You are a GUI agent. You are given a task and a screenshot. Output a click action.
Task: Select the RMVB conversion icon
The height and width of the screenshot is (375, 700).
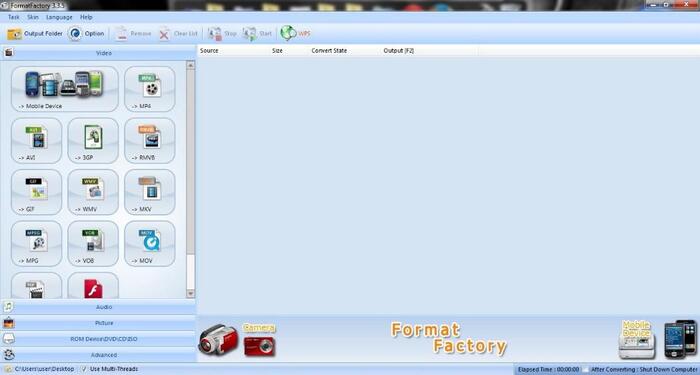point(150,140)
